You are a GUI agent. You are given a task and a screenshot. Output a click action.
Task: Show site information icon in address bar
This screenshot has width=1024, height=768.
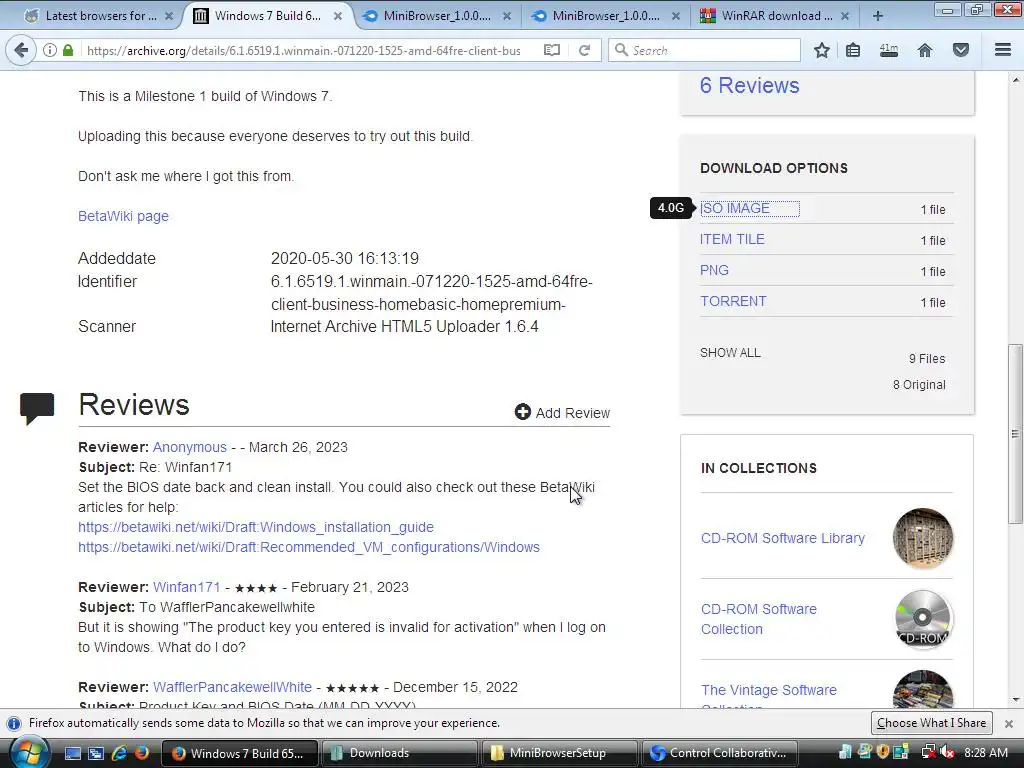[50, 50]
